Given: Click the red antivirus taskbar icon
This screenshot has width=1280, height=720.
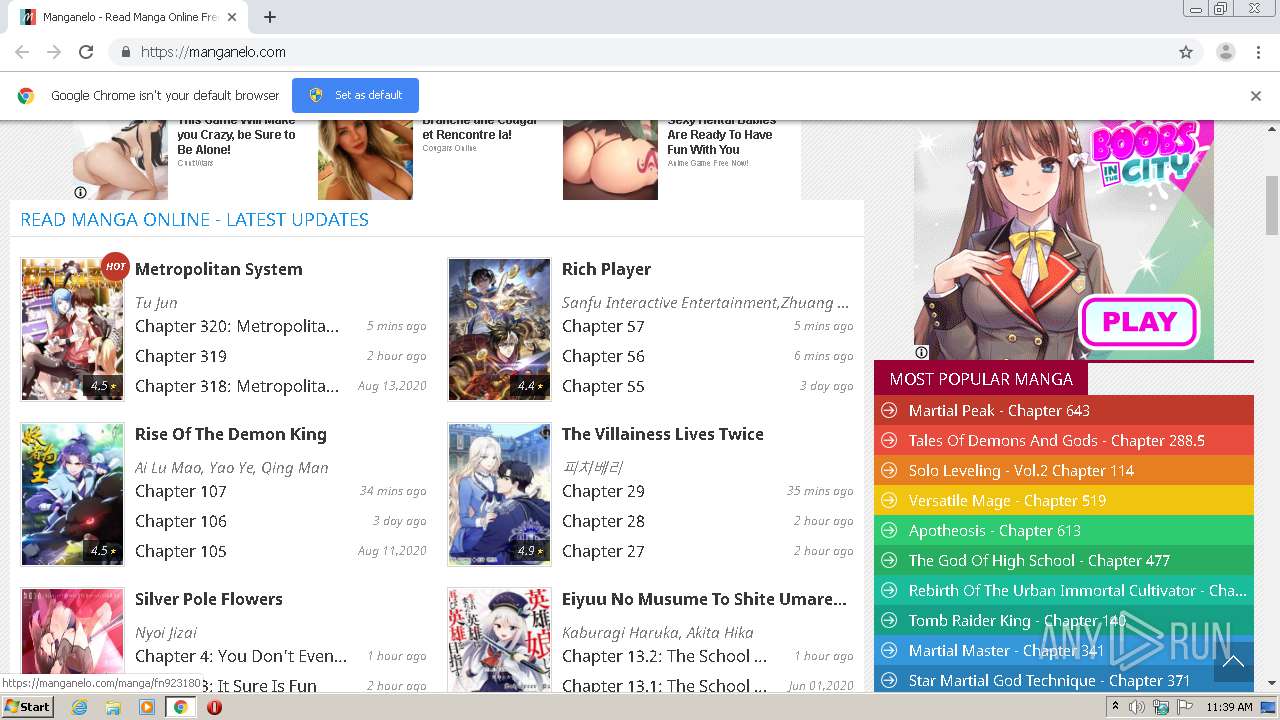Looking at the screenshot, I should click(x=214, y=707).
